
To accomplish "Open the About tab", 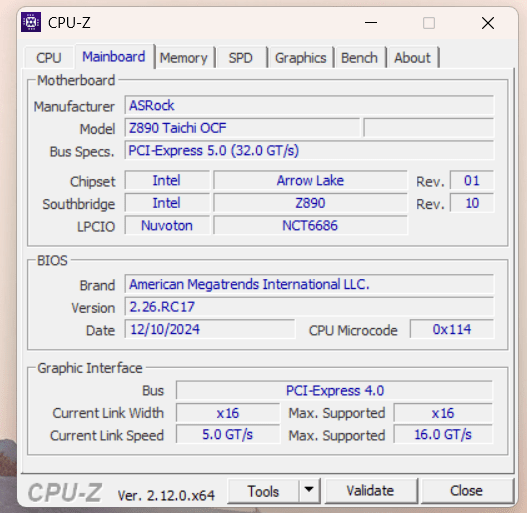I will point(412,58).
